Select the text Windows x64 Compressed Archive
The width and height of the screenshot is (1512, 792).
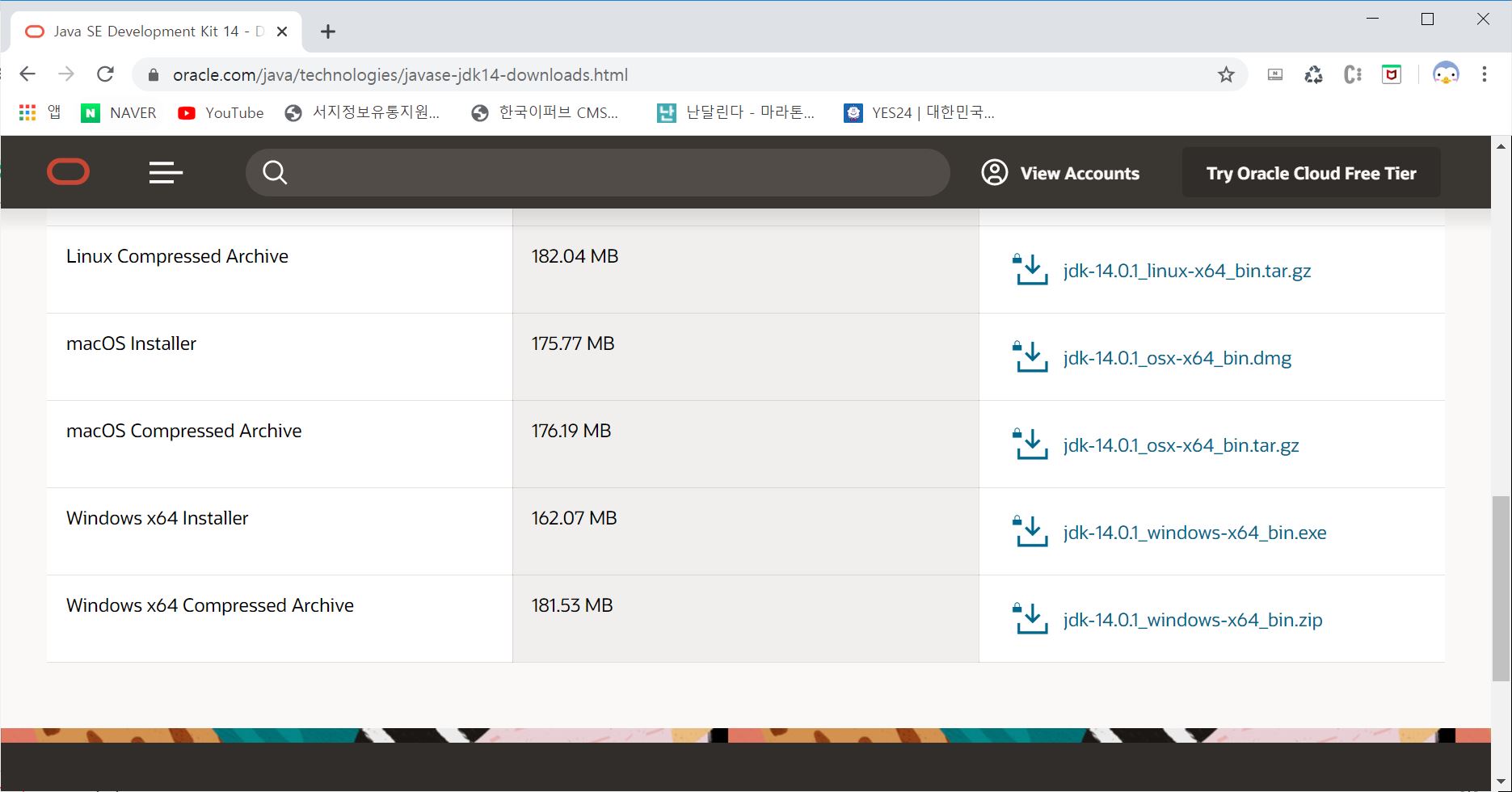[209, 605]
